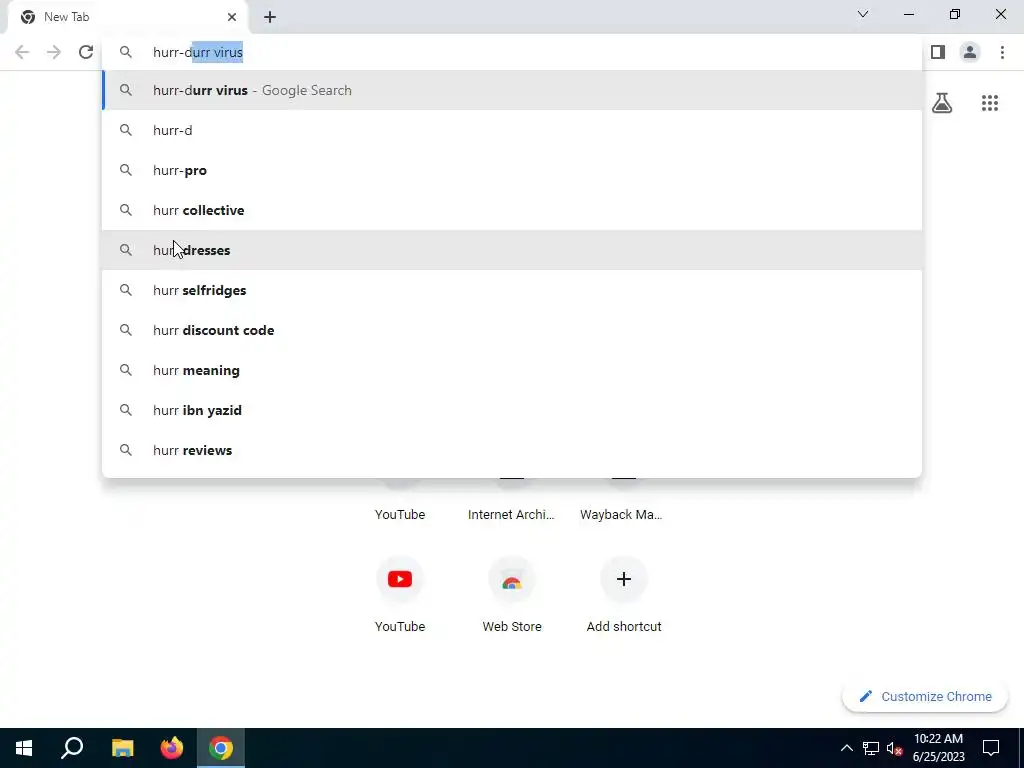
Task: Click the Chrome taskbar icon
Action: (x=221, y=748)
